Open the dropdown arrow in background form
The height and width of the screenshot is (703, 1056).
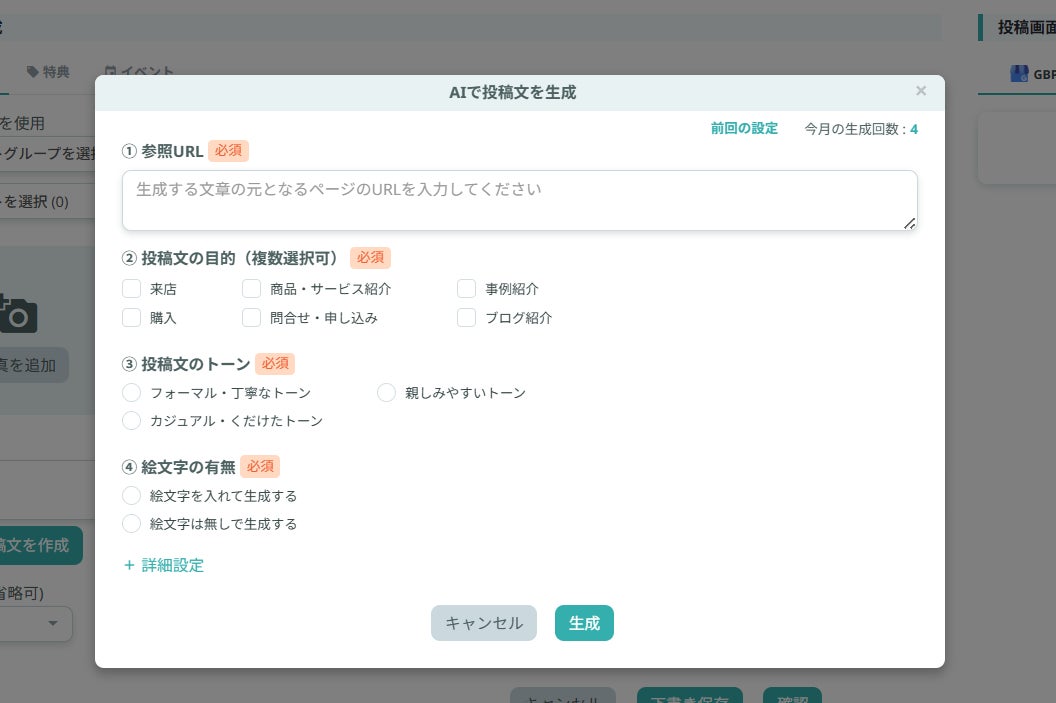pos(53,624)
